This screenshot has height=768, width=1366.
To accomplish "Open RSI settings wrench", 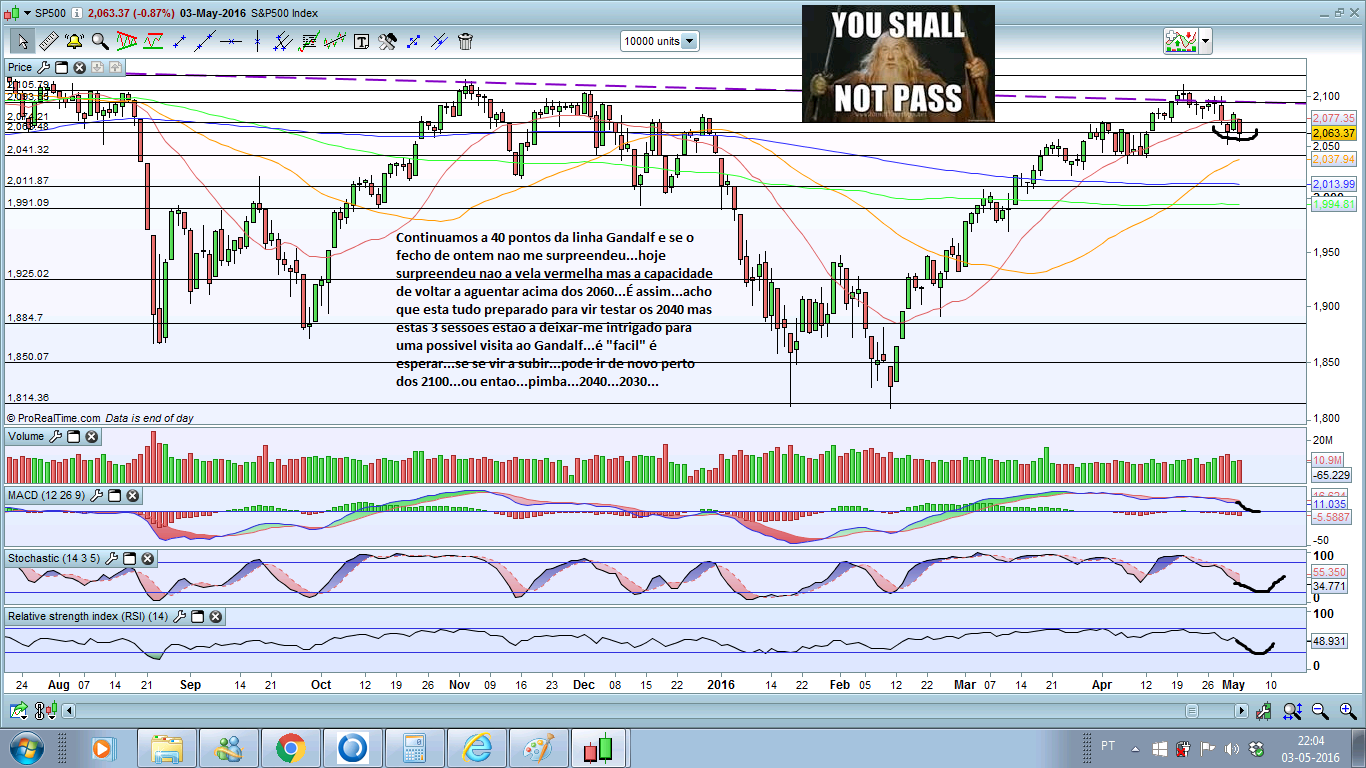I will [x=179, y=617].
